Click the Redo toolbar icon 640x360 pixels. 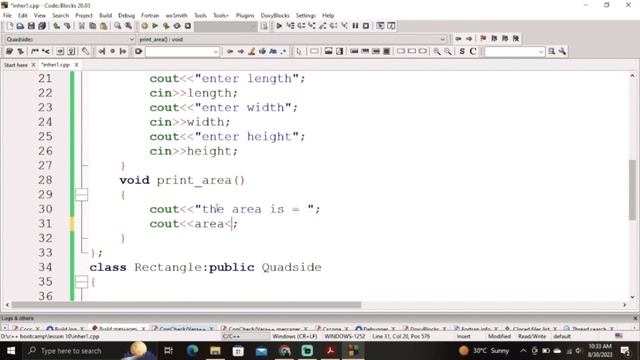(x=67, y=26)
